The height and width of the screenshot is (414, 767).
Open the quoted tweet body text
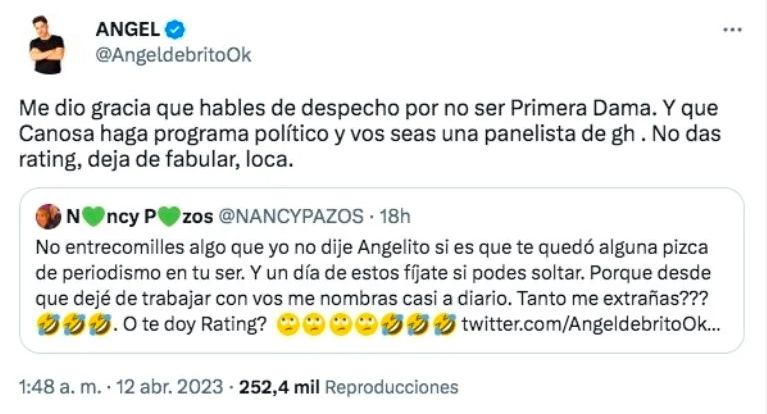(380, 270)
